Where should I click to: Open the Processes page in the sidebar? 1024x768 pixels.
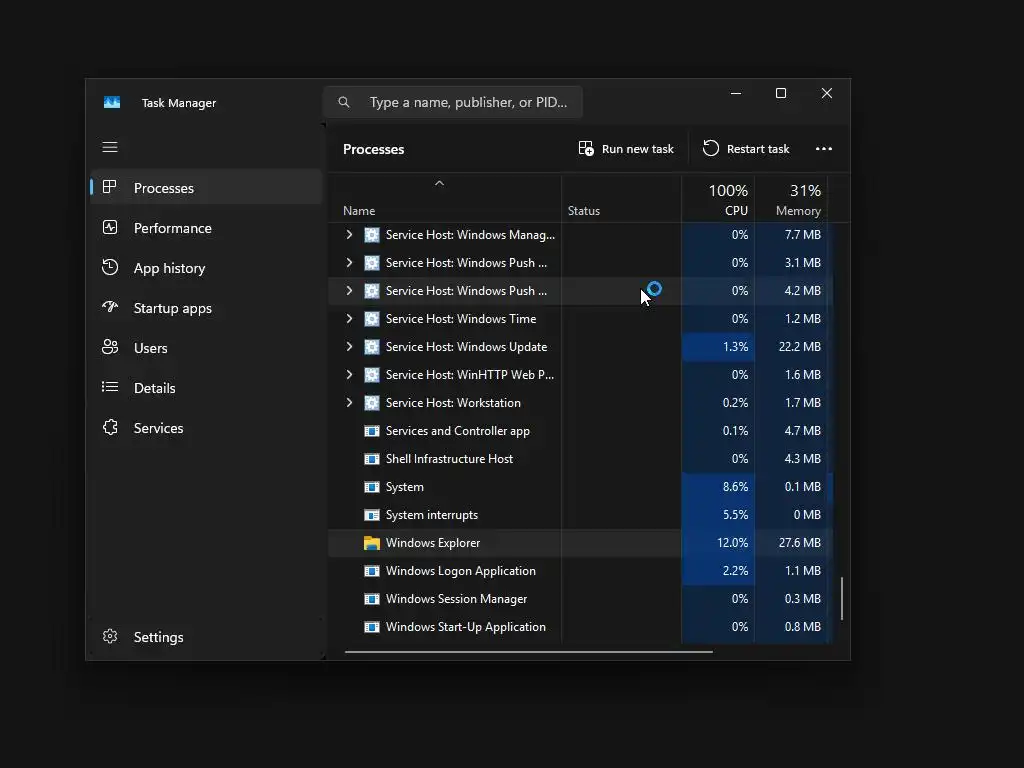click(x=206, y=187)
